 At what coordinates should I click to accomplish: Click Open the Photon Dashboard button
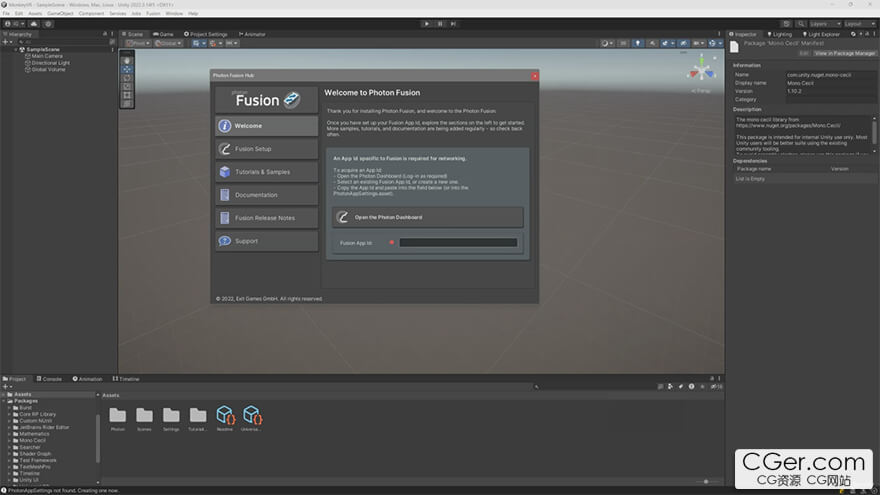coord(428,217)
